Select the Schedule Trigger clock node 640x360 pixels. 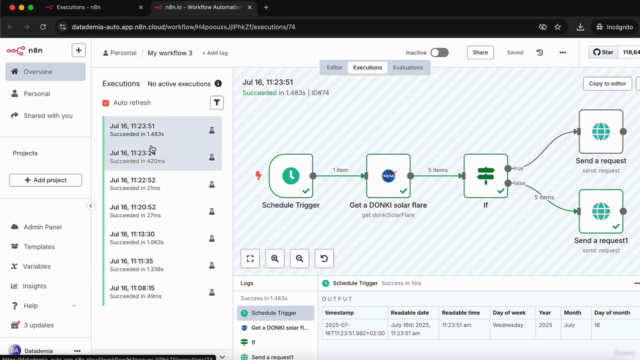[291, 176]
